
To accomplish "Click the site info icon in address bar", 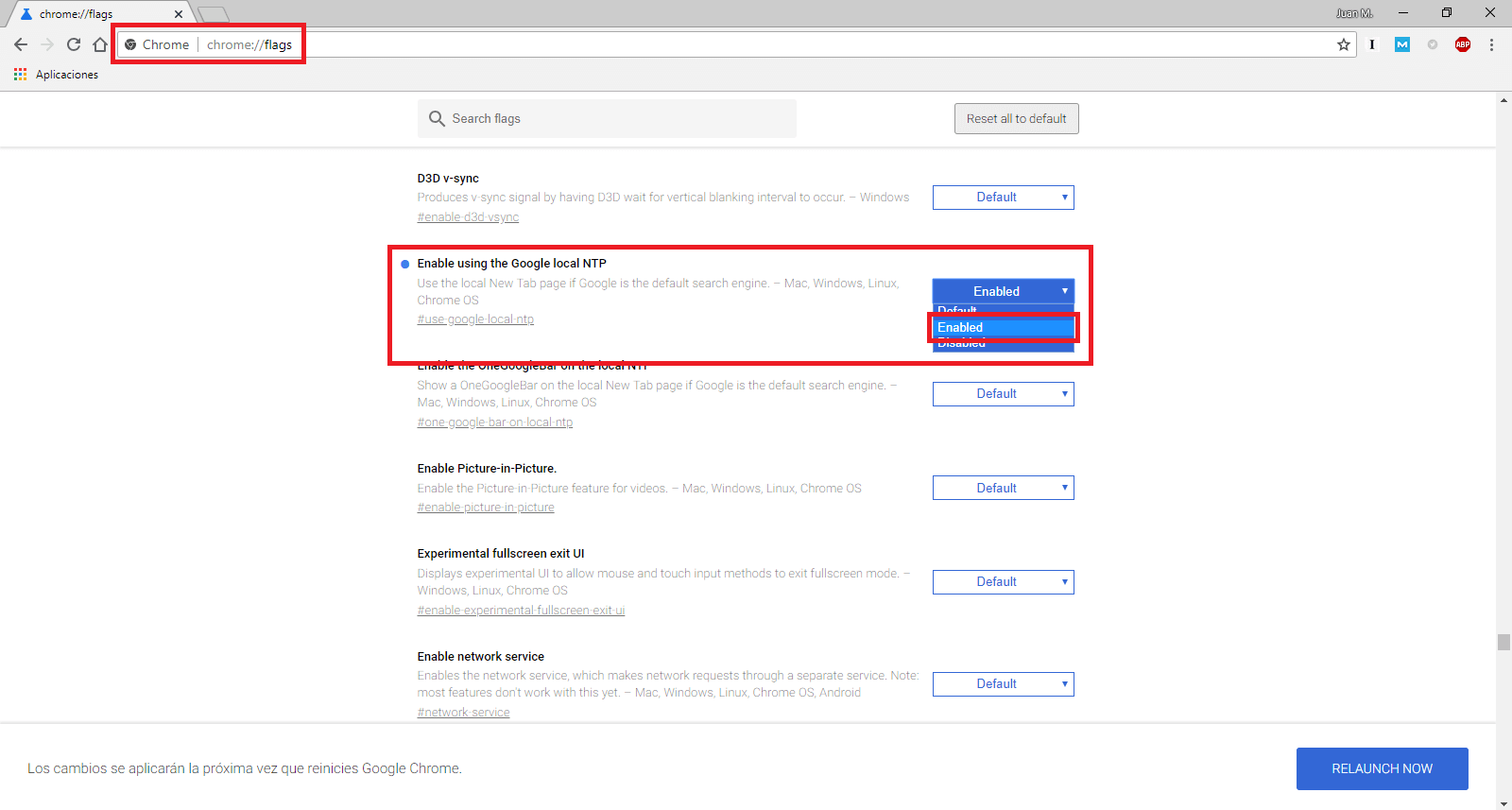I will 130,44.
